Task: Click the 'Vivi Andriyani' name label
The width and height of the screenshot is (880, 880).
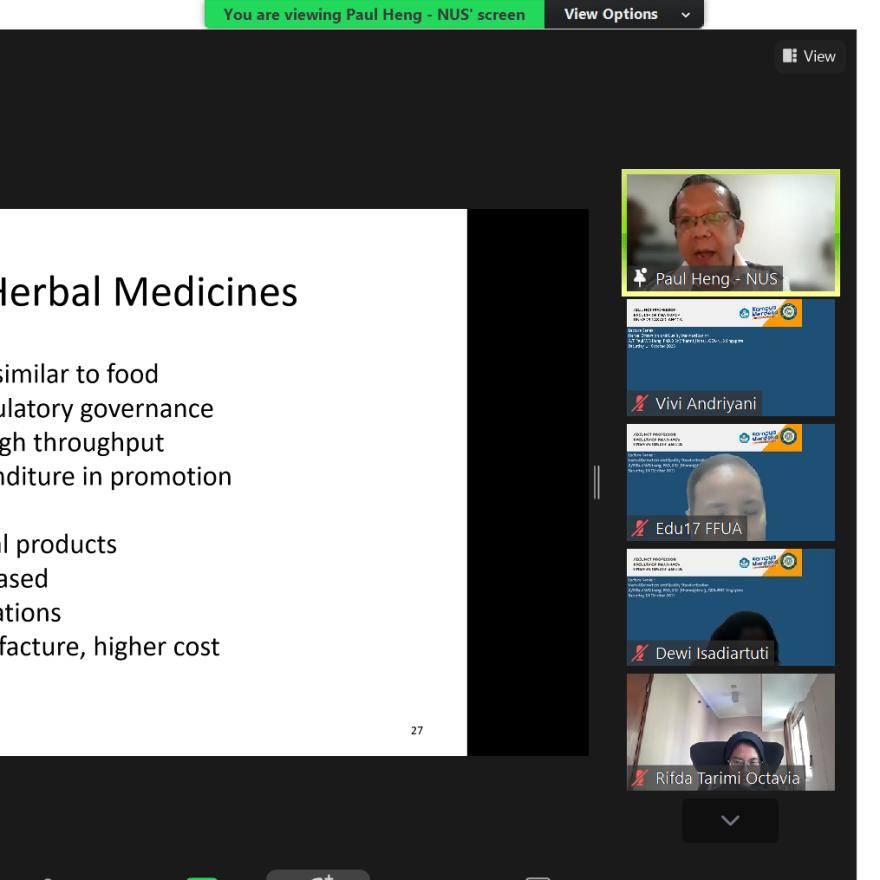Action: coord(705,404)
